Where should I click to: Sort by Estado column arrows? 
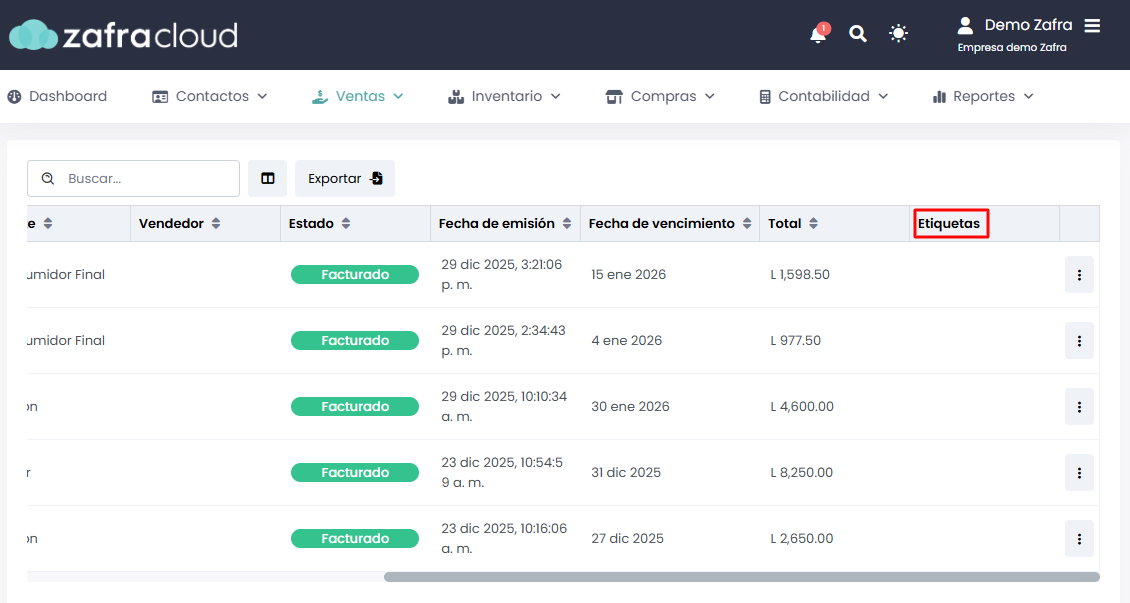(x=346, y=223)
